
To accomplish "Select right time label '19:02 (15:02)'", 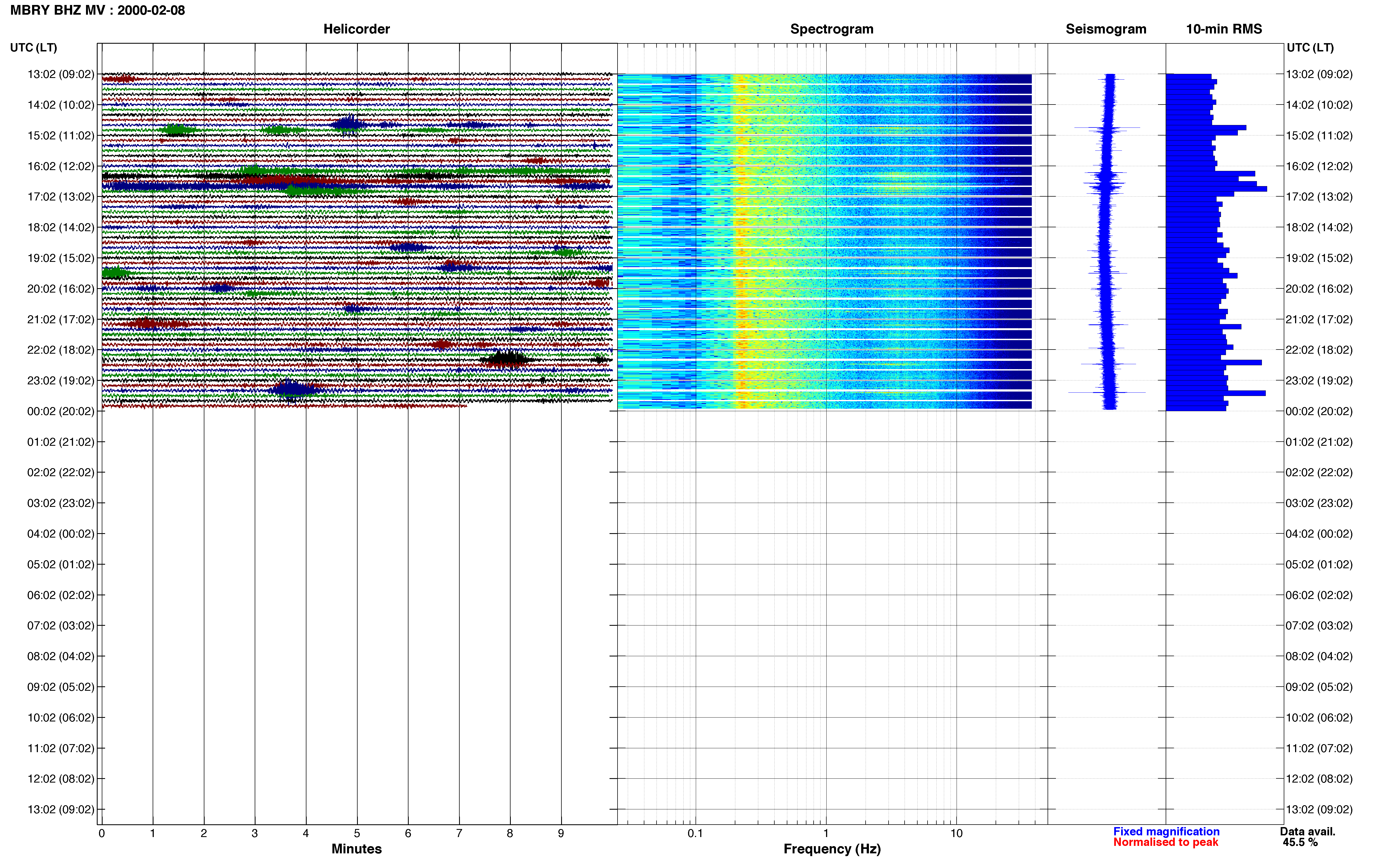I will (1319, 258).
